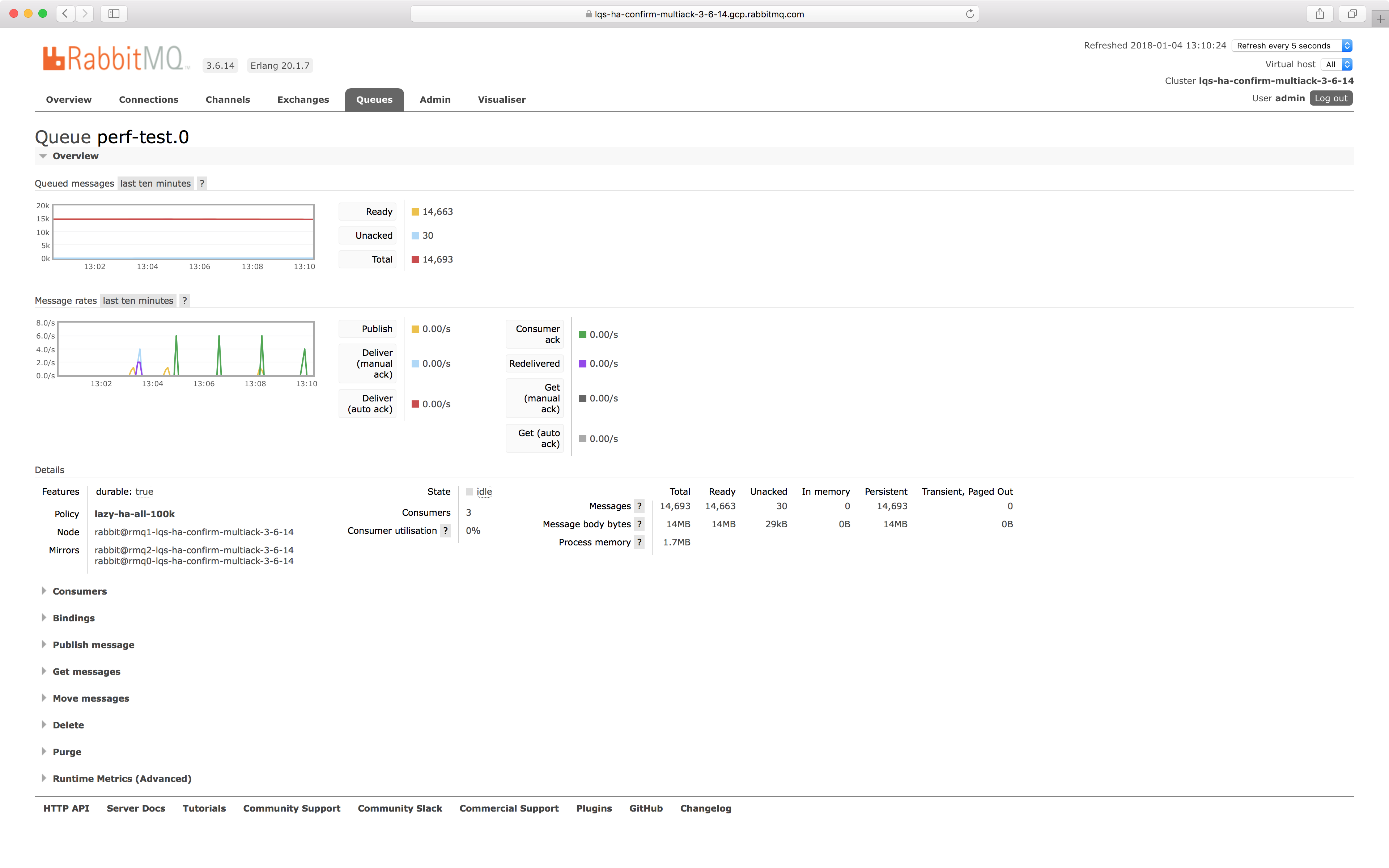Viewport: 1389px width, 868px height.
Task: Open help for Consumer utilisation
Action: click(x=446, y=531)
